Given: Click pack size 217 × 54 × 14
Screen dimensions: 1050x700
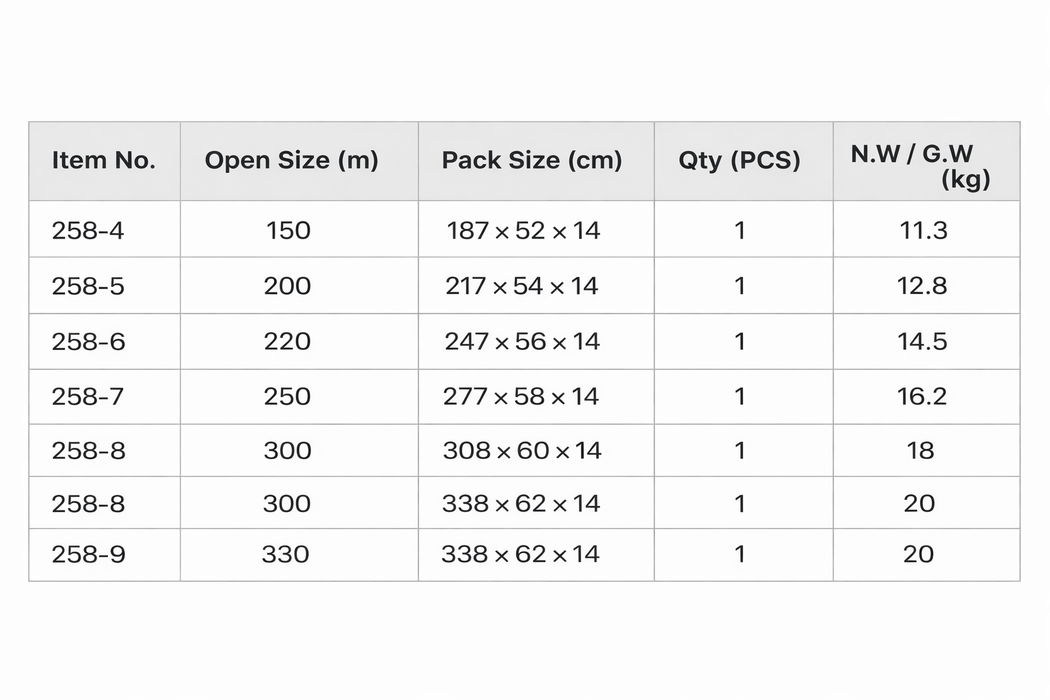Looking at the screenshot, I should pos(522,287).
